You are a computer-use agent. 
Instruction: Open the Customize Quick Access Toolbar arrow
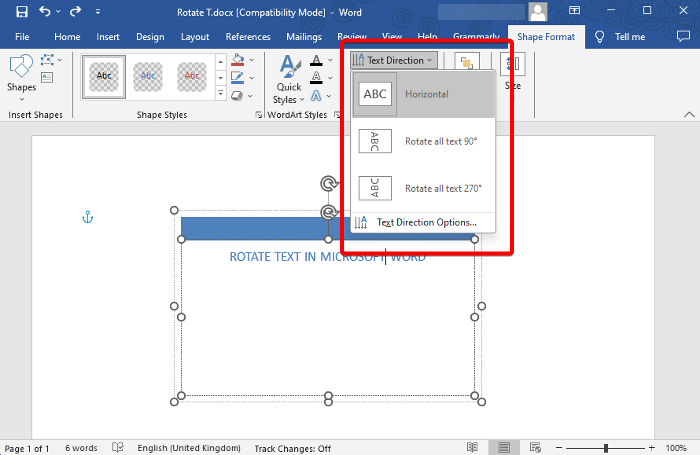coord(98,12)
